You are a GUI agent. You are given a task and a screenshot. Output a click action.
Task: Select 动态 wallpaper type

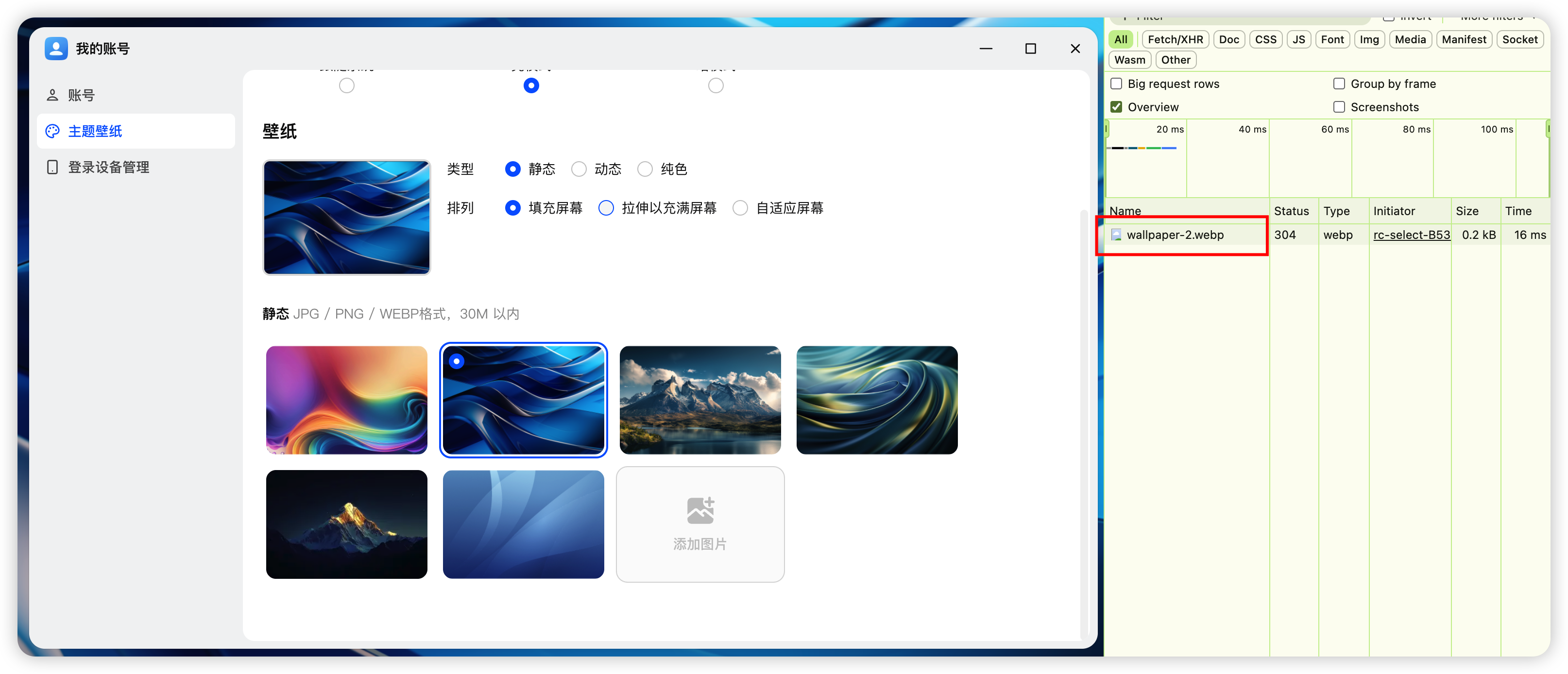coord(579,169)
